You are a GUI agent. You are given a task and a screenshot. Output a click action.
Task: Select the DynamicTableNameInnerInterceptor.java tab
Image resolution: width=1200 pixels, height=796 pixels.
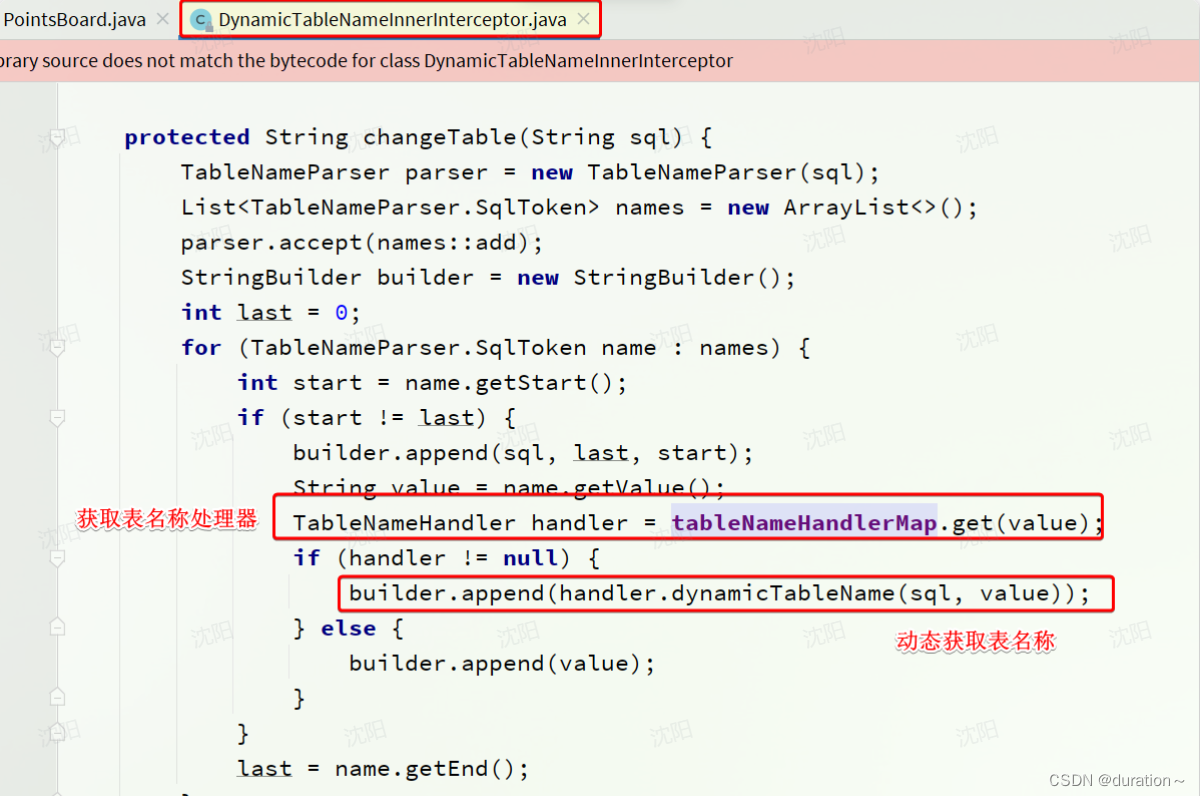(390, 18)
